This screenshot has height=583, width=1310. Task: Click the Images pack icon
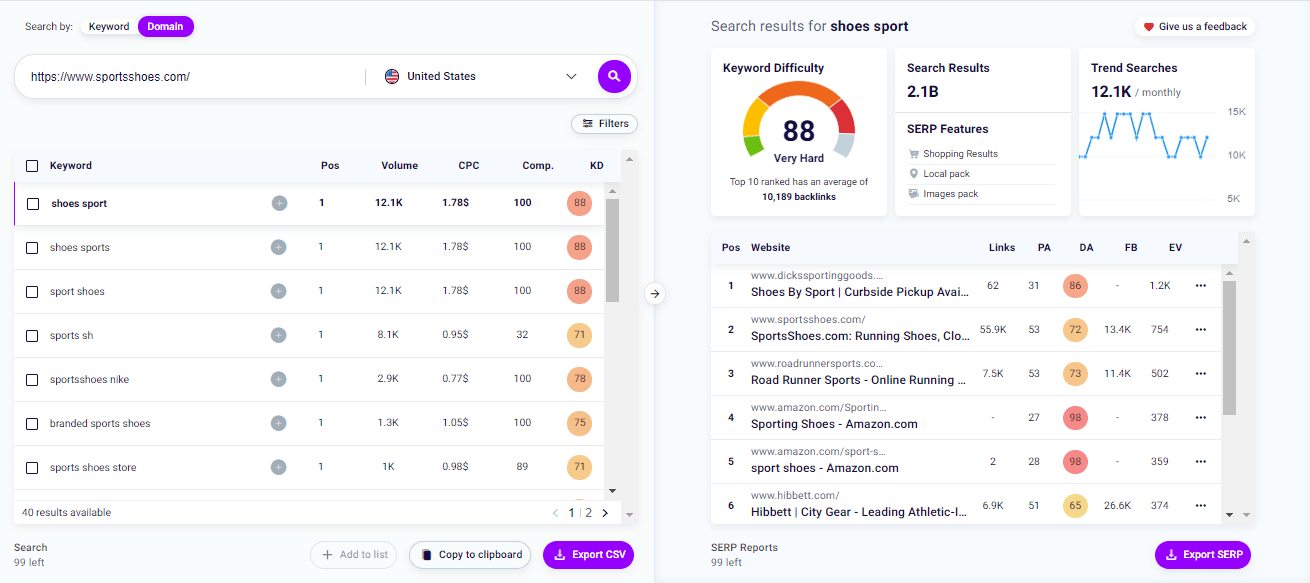913,196
